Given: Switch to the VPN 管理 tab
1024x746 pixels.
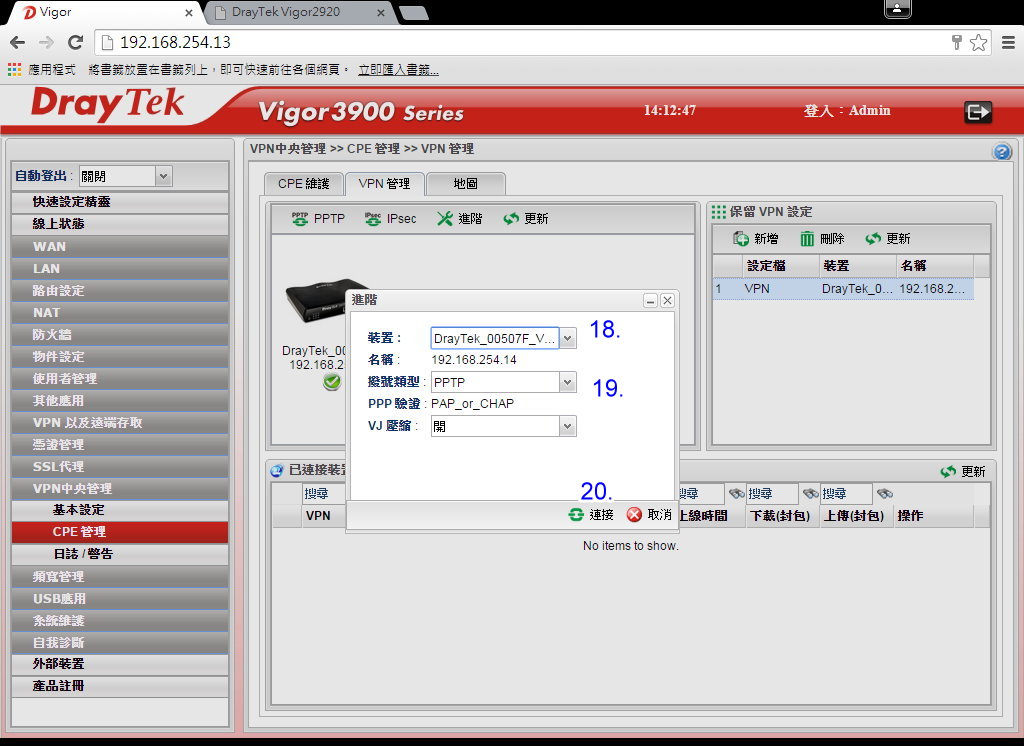Looking at the screenshot, I should (385, 184).
